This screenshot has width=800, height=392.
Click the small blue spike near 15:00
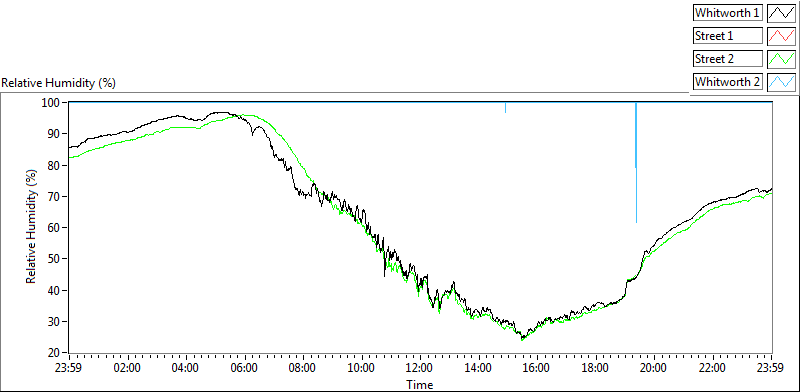coord(505,107)
